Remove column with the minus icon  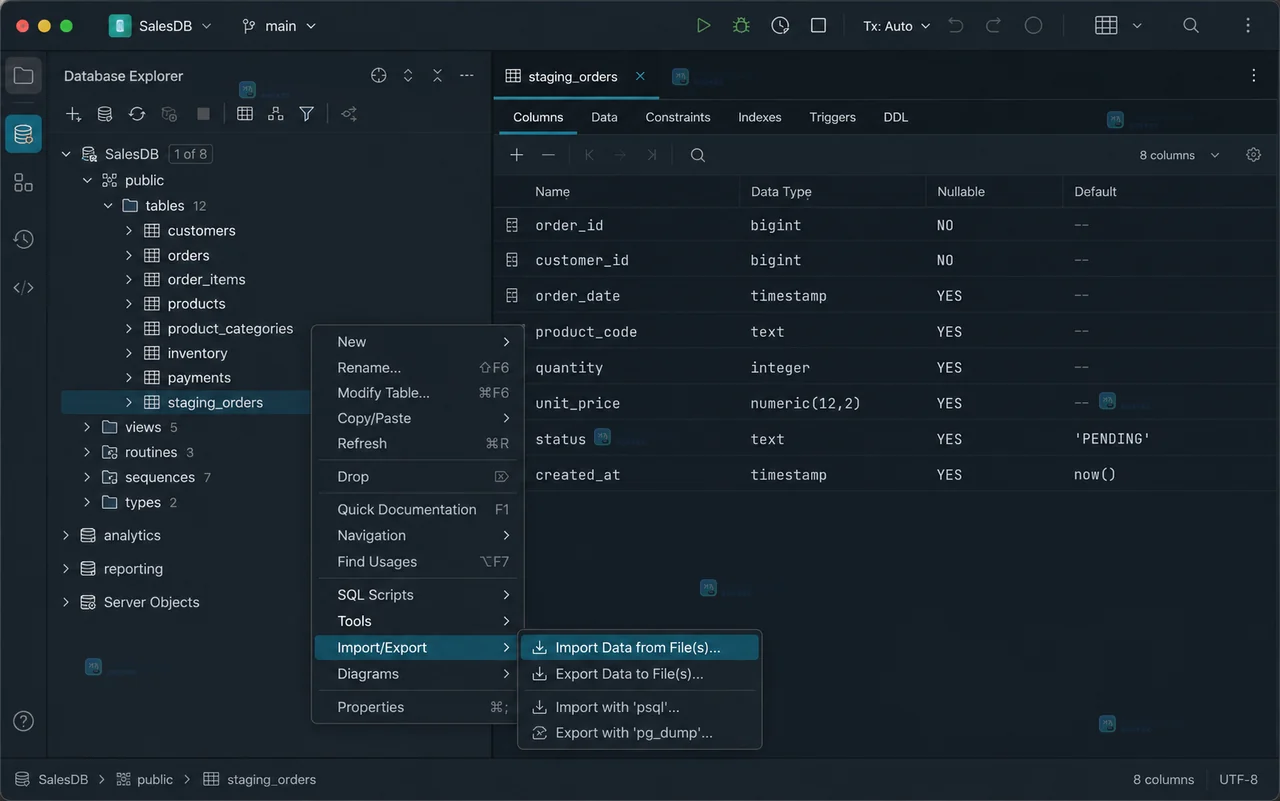coord(548,155)
